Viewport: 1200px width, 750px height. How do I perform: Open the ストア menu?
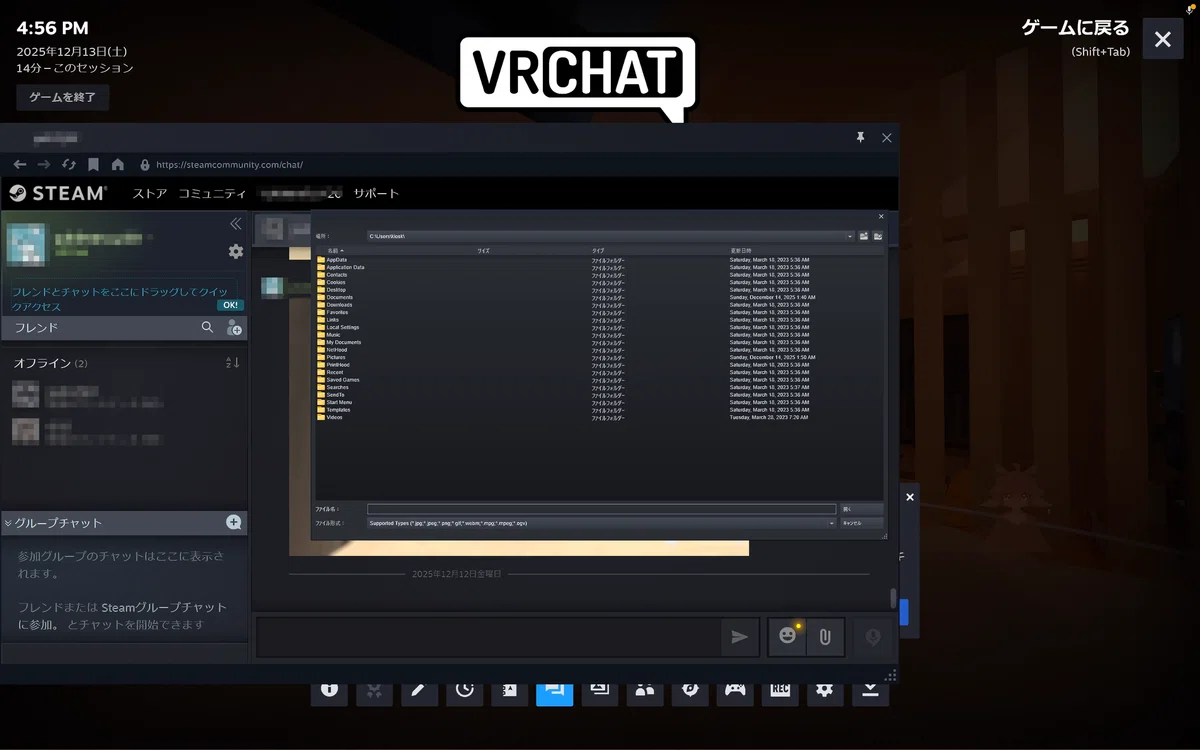(150, 193)
